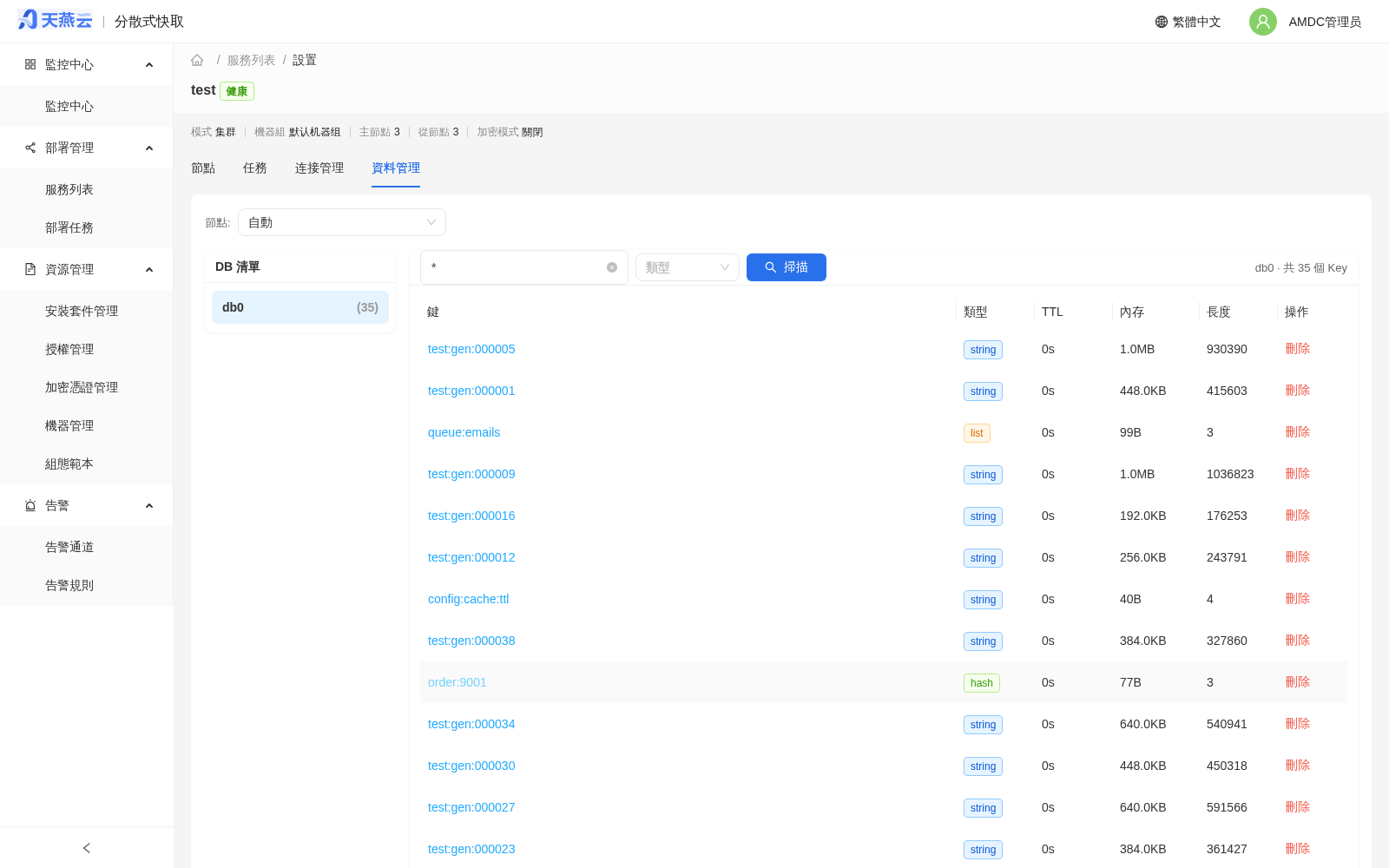1389x868 pixels.
Task: Click the home icon in breadcrumb
Action: tap(197, 60)
